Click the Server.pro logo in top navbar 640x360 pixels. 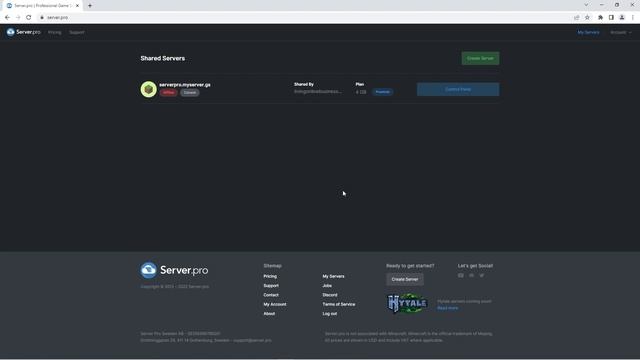click(23, 32)
